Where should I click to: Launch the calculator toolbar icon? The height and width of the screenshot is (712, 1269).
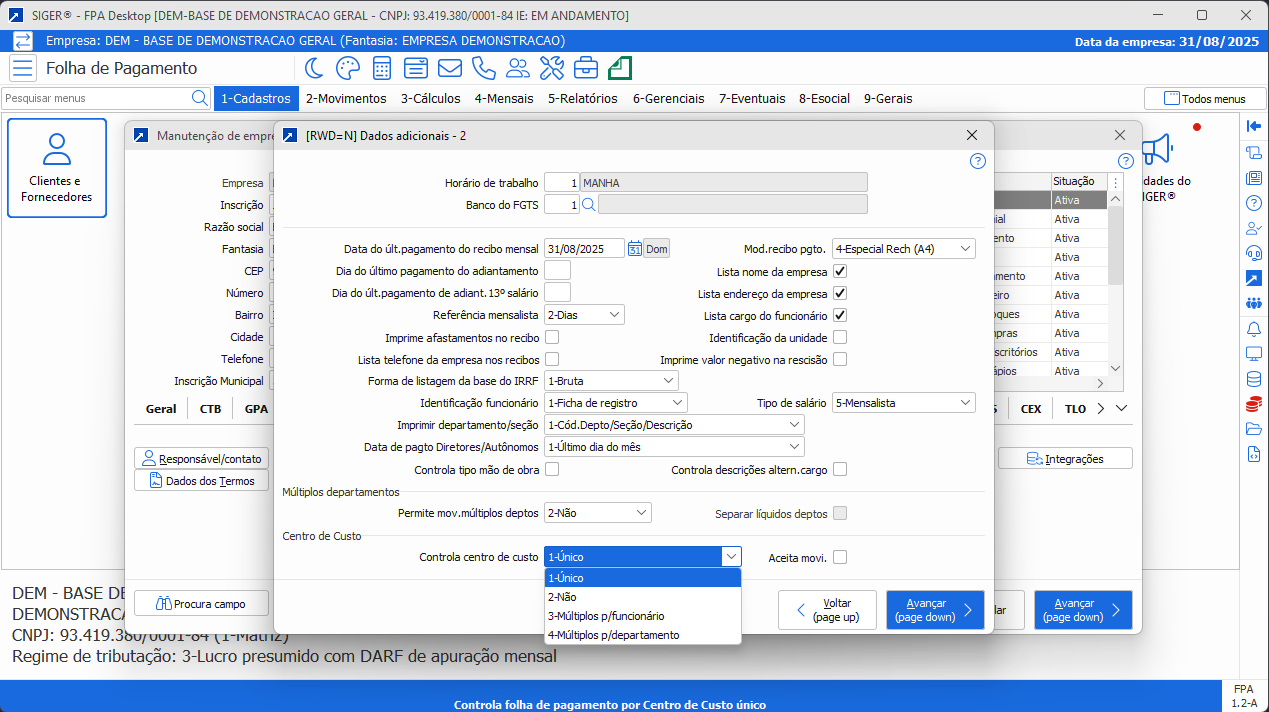pos(381,68)
